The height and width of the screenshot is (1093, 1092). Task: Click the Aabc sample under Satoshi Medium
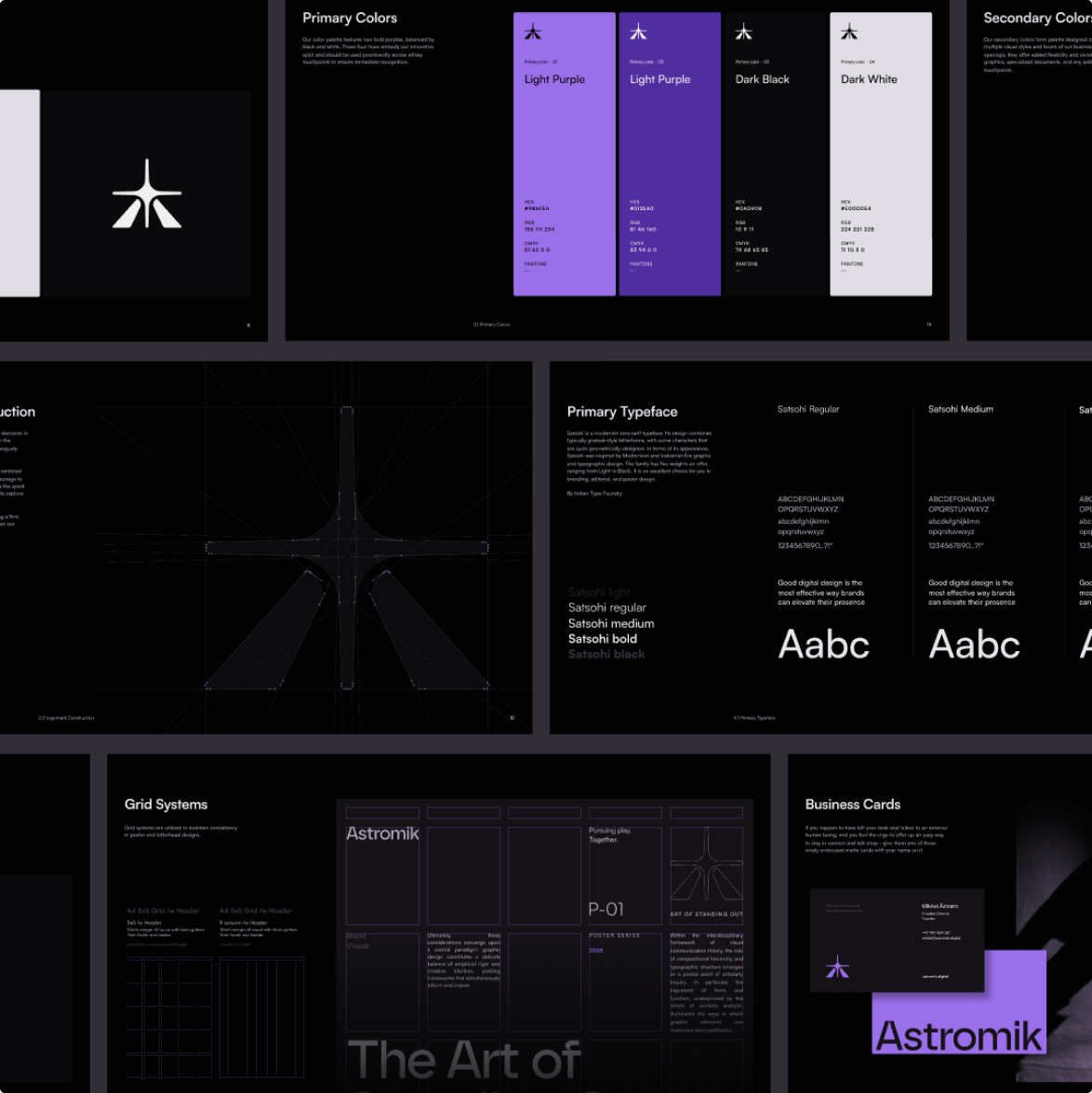pyautogui.click(x=974, y=644)
